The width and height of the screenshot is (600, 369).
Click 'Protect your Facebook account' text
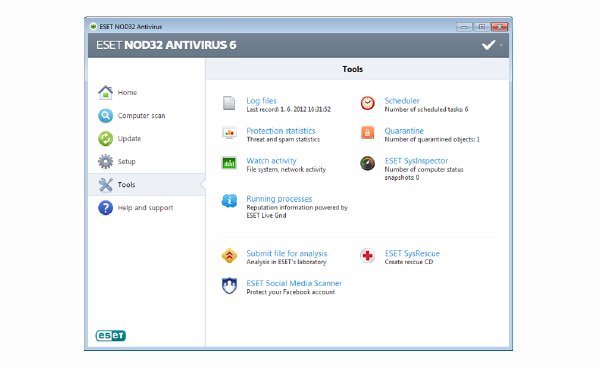click(x=290, y=292)
